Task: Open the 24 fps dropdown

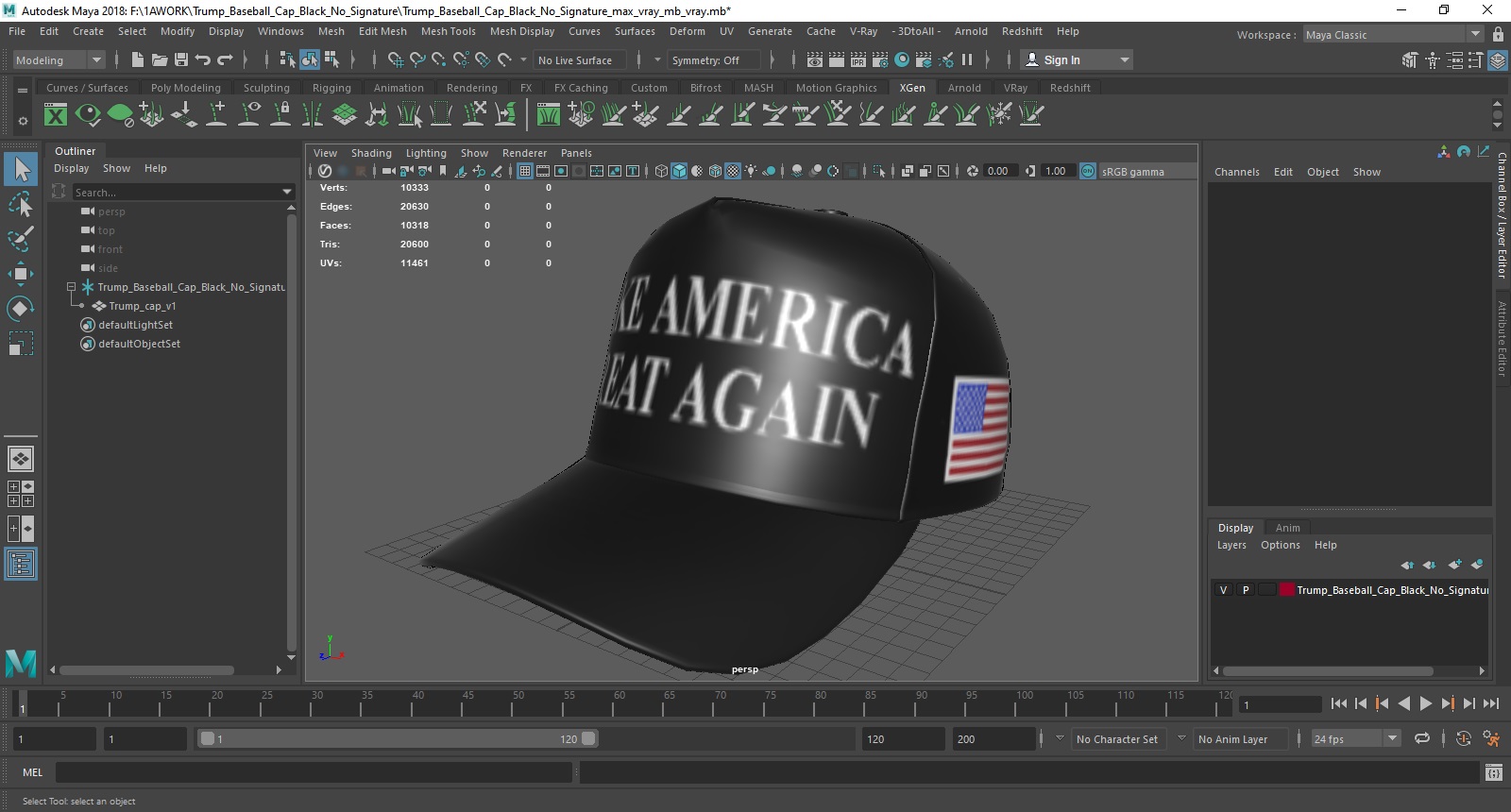Action: (1355, 738)
